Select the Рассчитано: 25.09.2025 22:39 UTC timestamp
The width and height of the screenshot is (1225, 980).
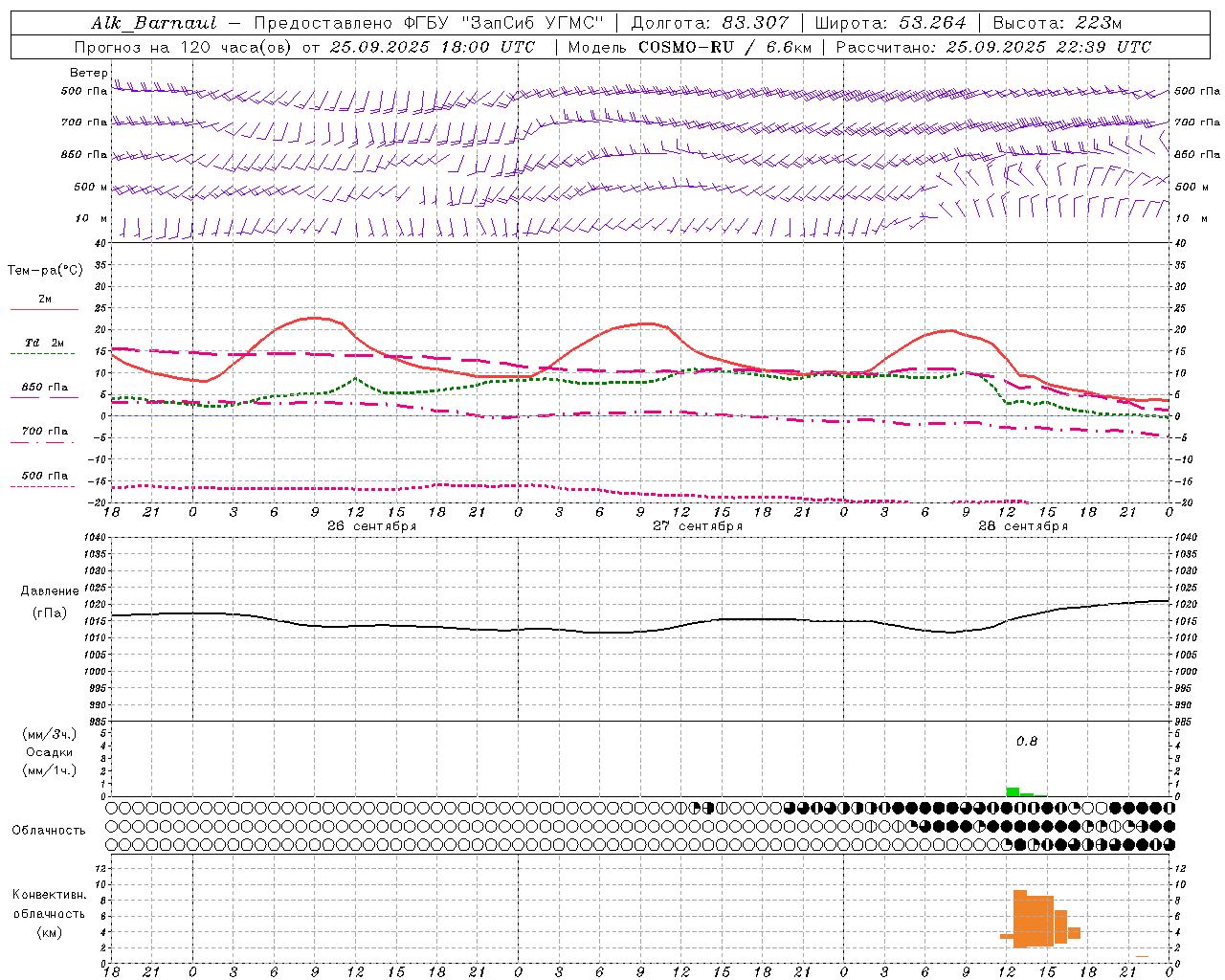click(993, 47)
